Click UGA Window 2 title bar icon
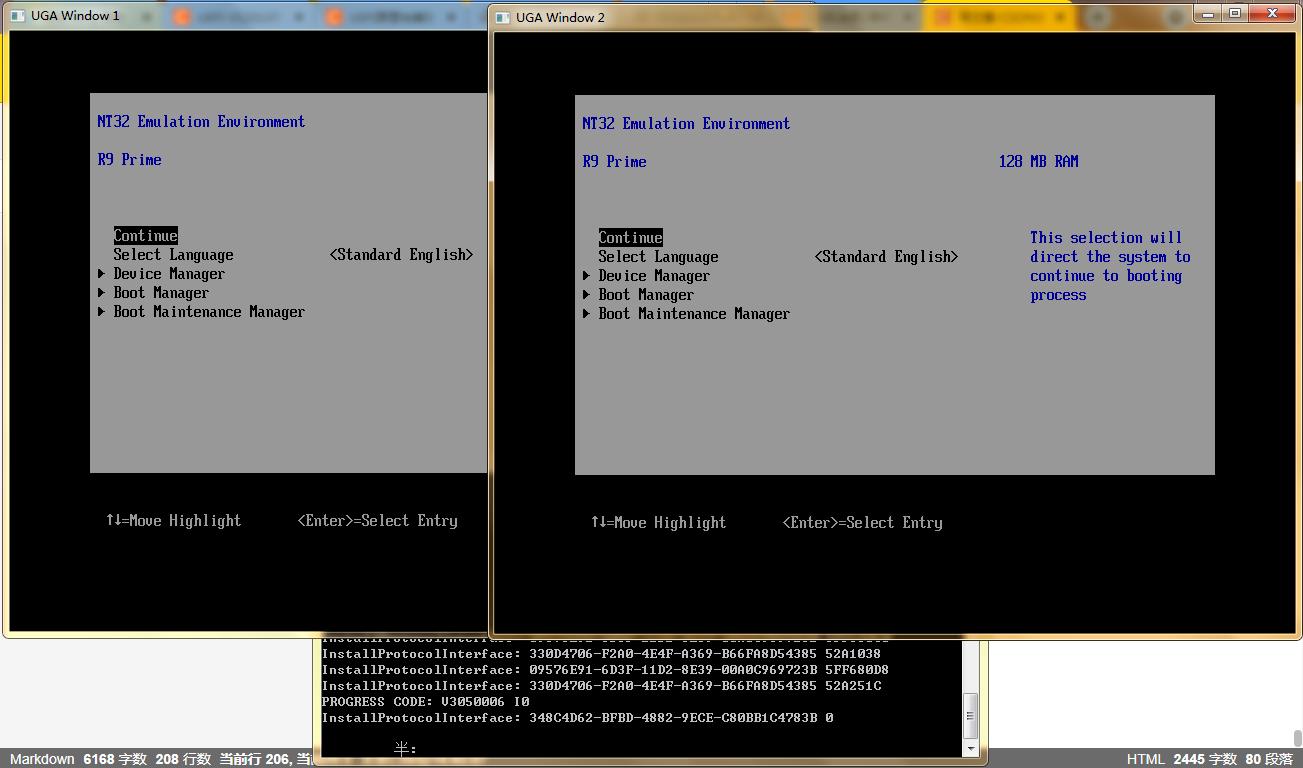The width and height of the screenshot is (1303, 768). point(503,17)
